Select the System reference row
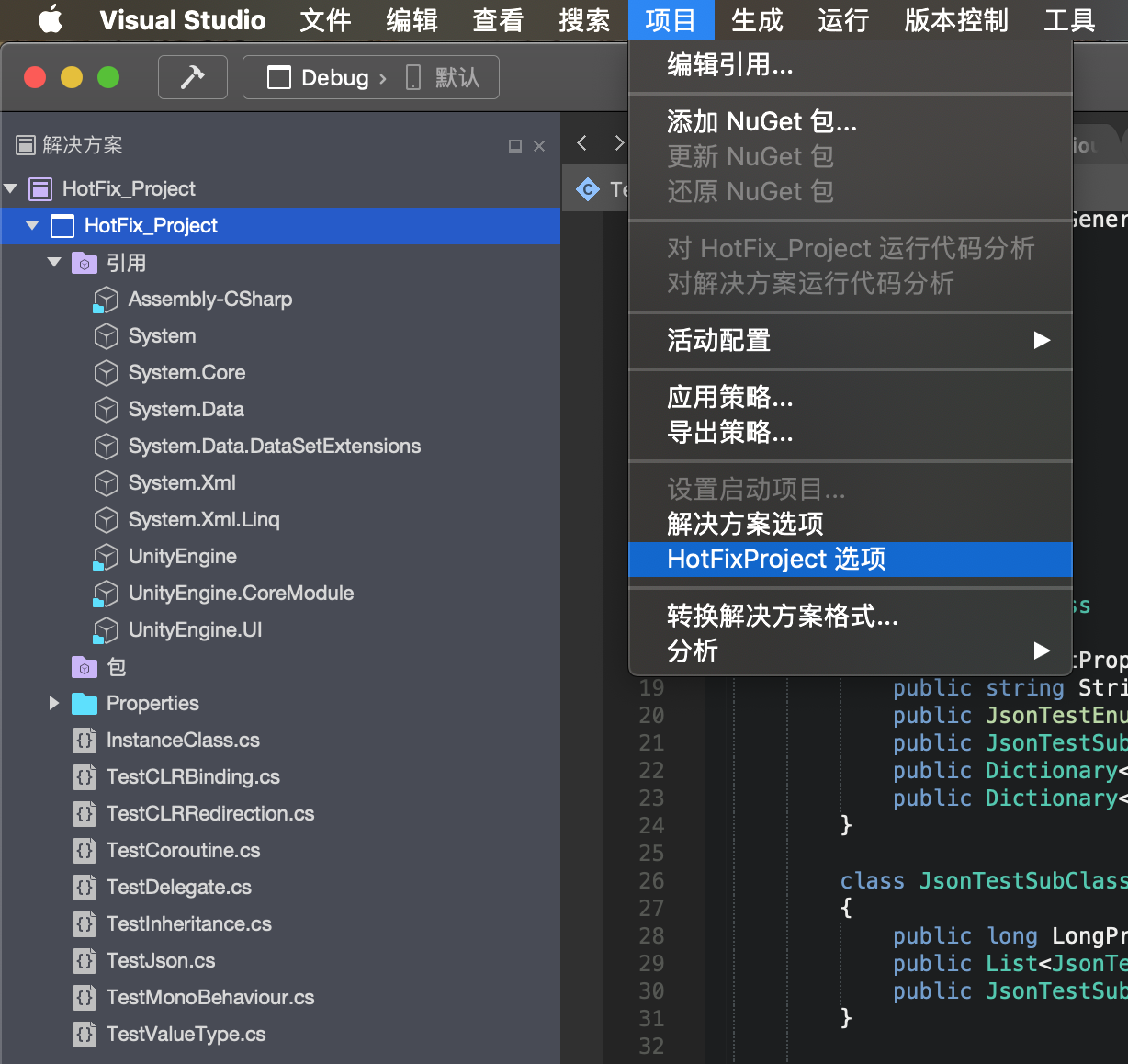The image size is (1128, 1064). [x=280, y=336]
